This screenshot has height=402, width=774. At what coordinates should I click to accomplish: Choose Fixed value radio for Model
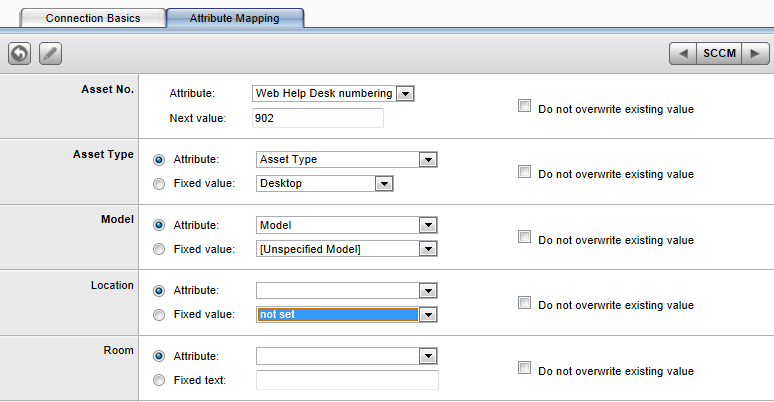[x=159, y=249]
